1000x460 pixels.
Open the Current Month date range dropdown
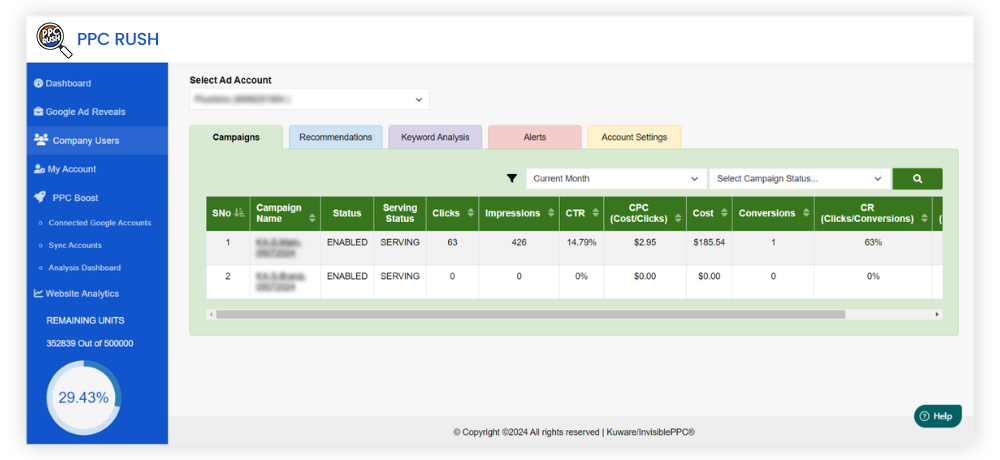(x=616, y=179)
